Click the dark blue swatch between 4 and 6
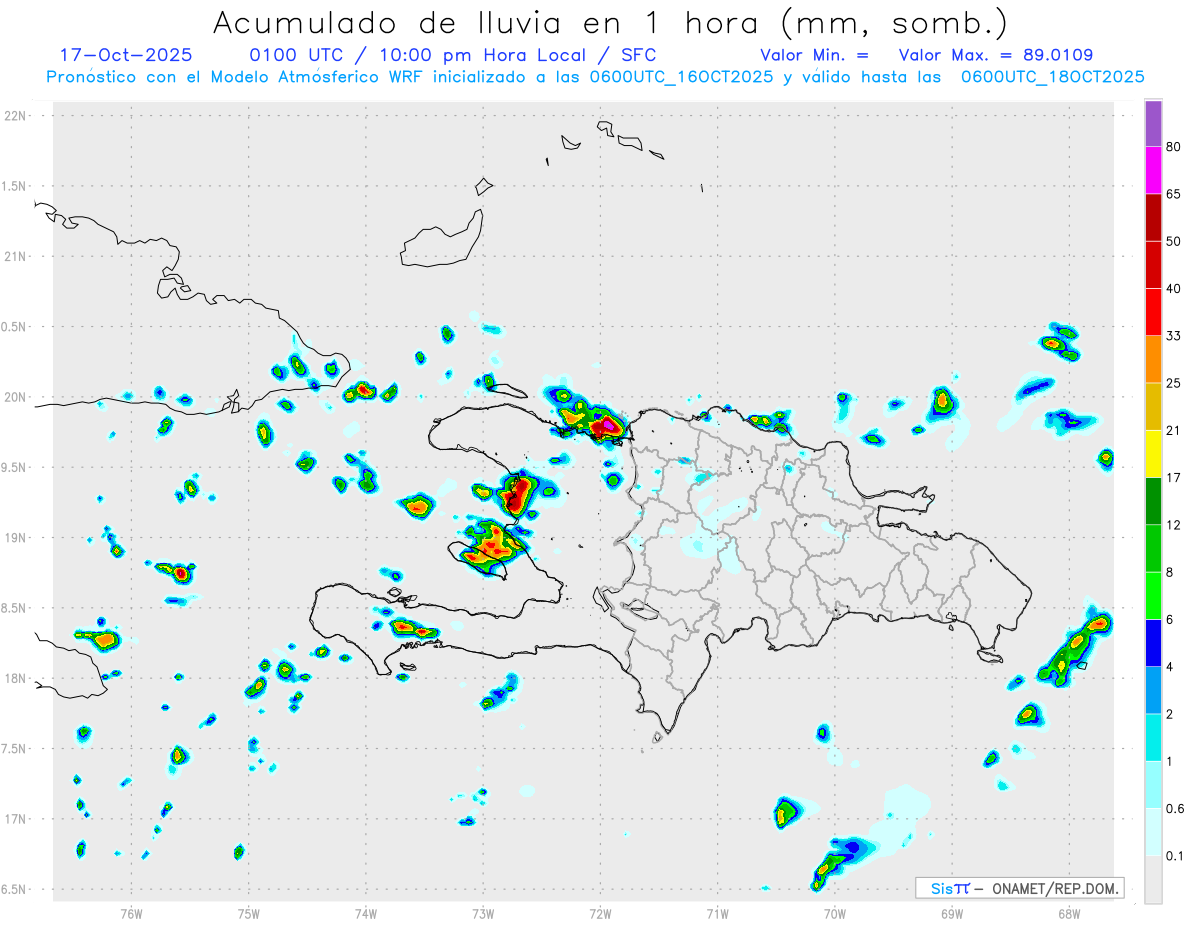Viewport: 1200px width, 927px height. (1153, 643)
